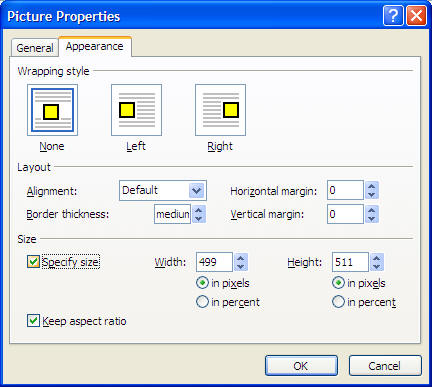This screenshot has width=432, height=387.
Task: Click the Height input field
Action: point(350,262)
